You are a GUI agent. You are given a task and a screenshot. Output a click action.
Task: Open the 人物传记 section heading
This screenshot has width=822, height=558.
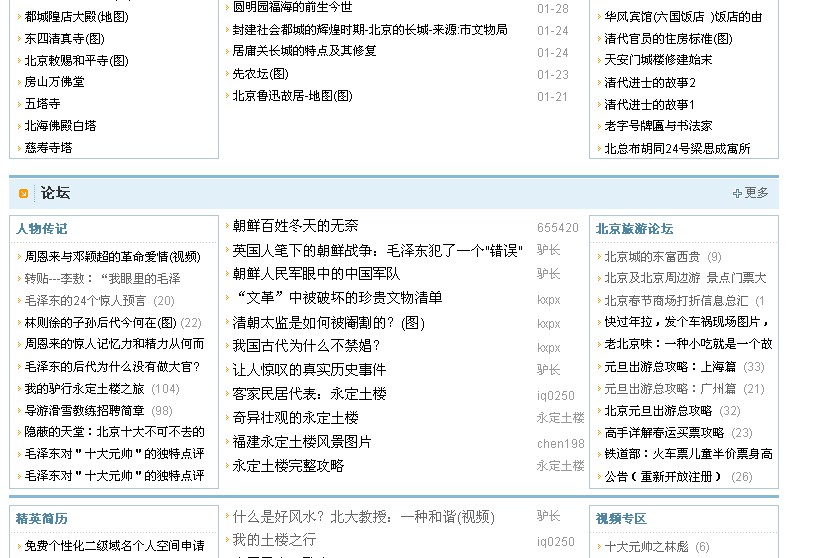(41, 229)
